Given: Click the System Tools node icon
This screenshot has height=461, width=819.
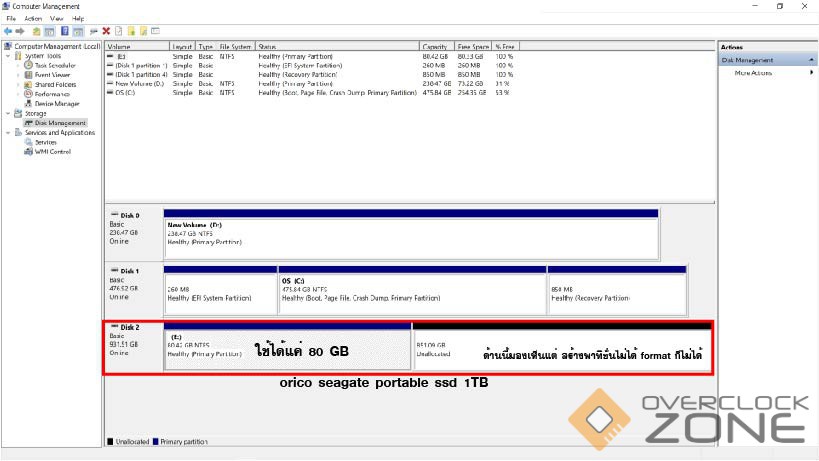Looking at the screenshot, I should pos(18,56).
